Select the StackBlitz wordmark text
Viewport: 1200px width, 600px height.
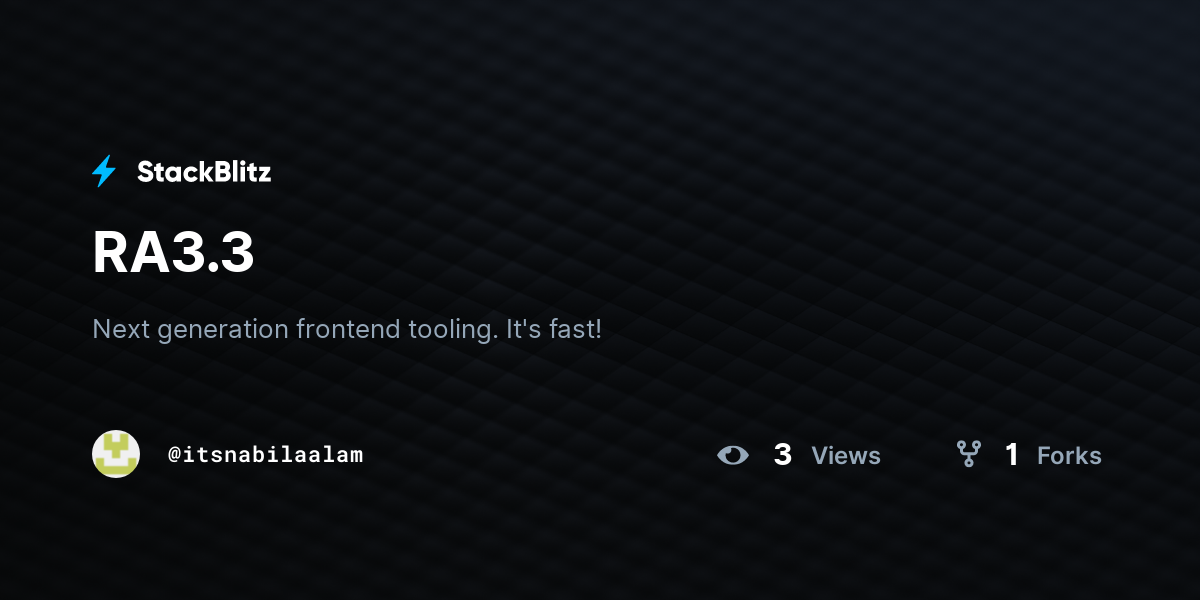point(204,172)
